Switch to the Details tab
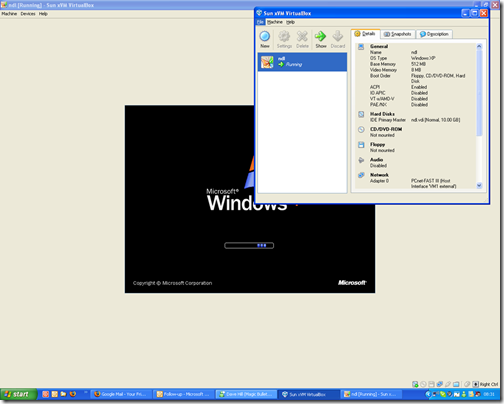This screenshot has height=404, width=504. point(365,34)
